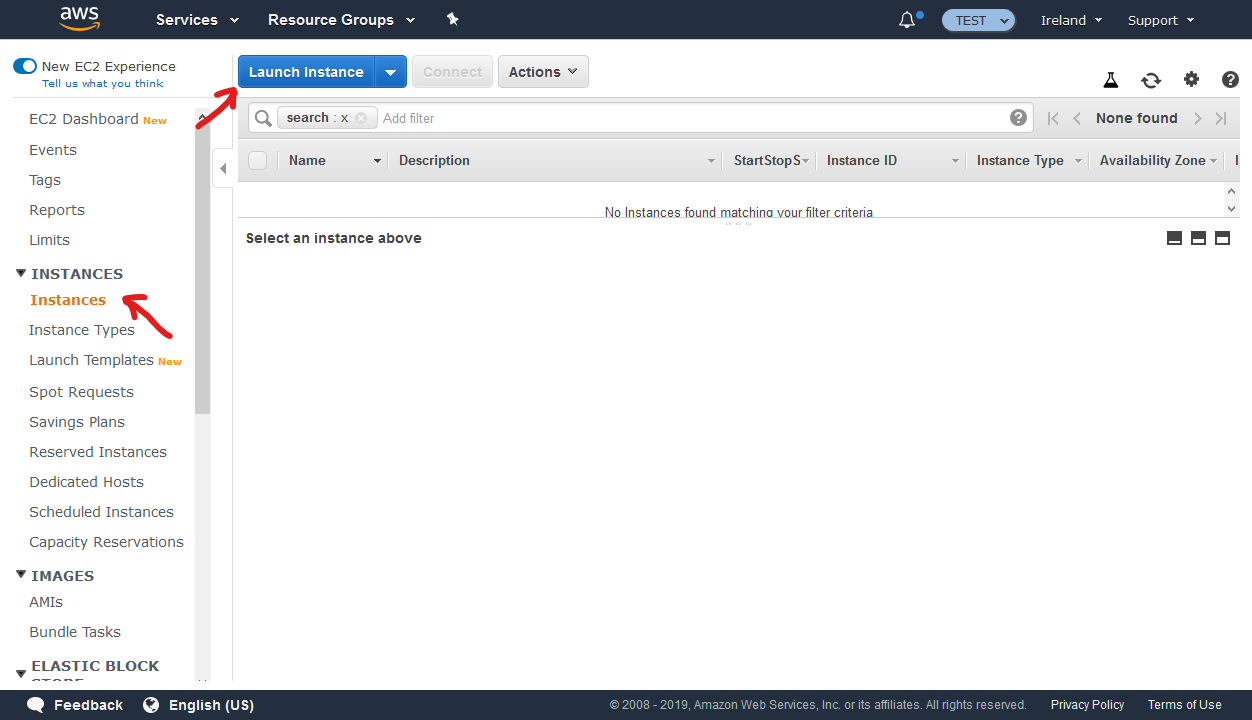
Task: Go to first page of results
Action: coord(1053,118)
